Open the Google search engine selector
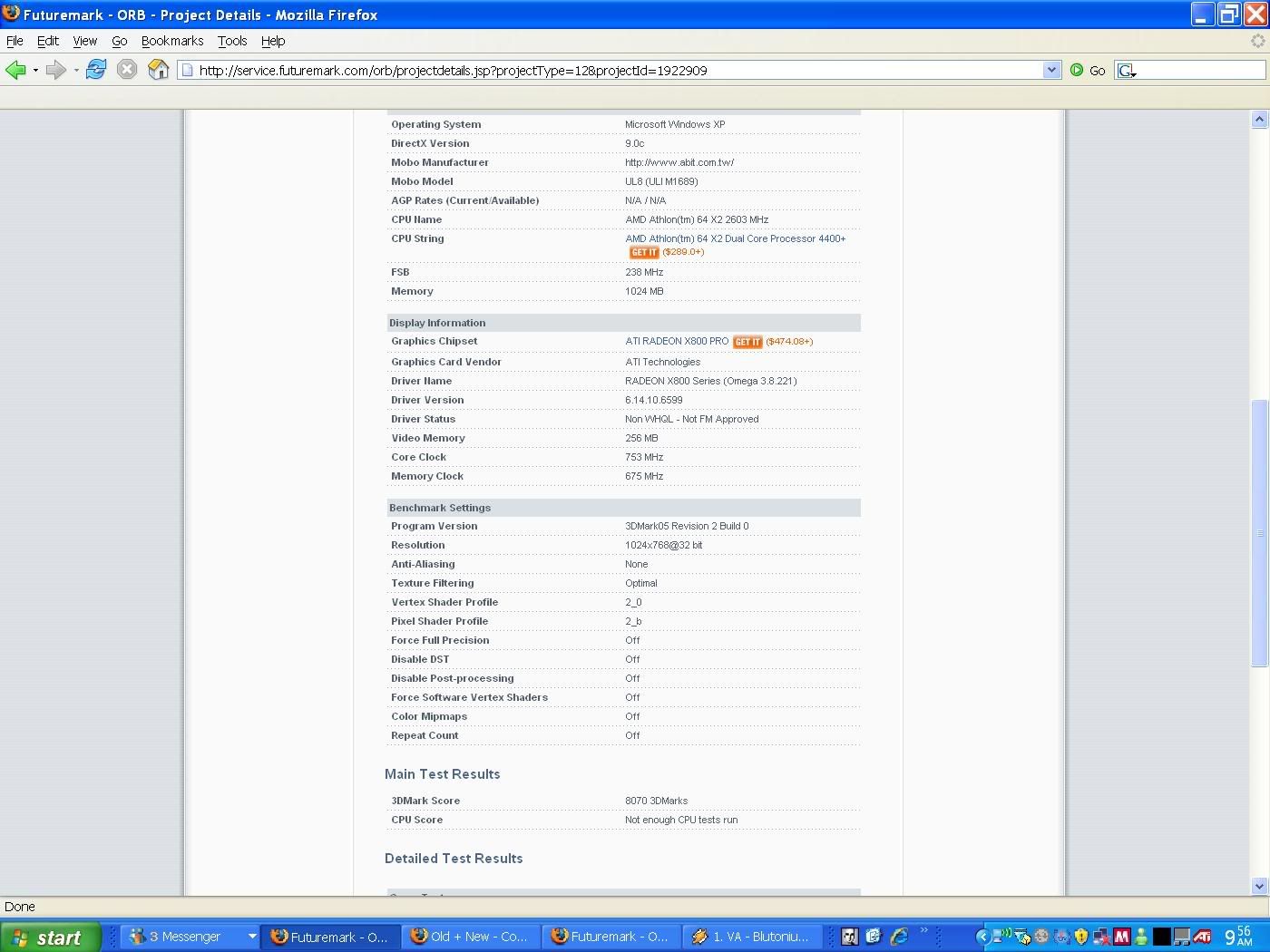This screenshot has height=952, width=1270. pyautogui.click(x=1127, y=71)
